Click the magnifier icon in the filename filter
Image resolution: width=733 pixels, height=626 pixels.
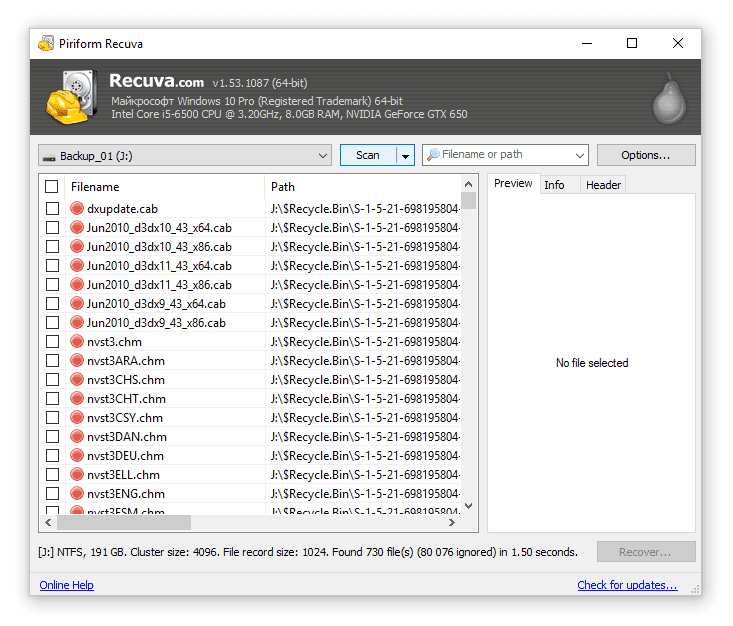[x=433, y=154]
